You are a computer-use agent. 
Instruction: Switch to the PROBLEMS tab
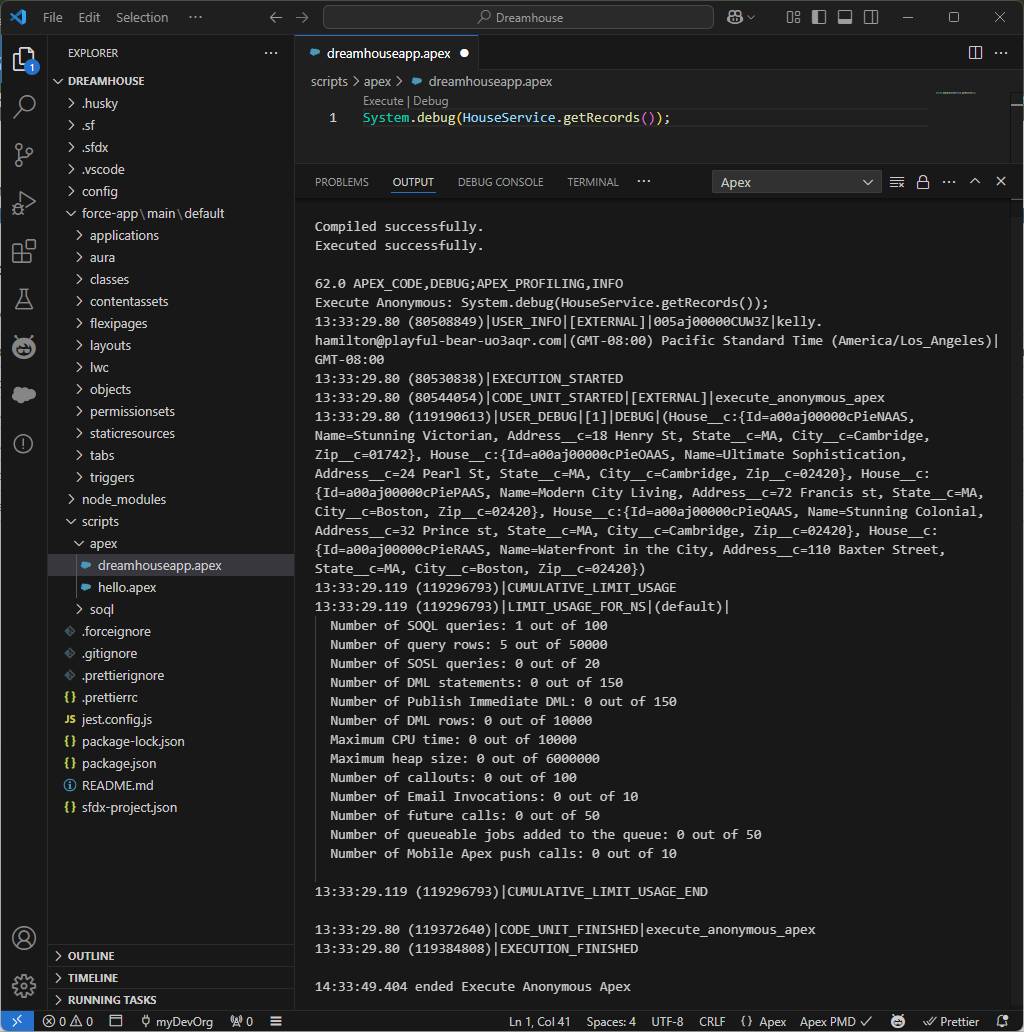342,182
